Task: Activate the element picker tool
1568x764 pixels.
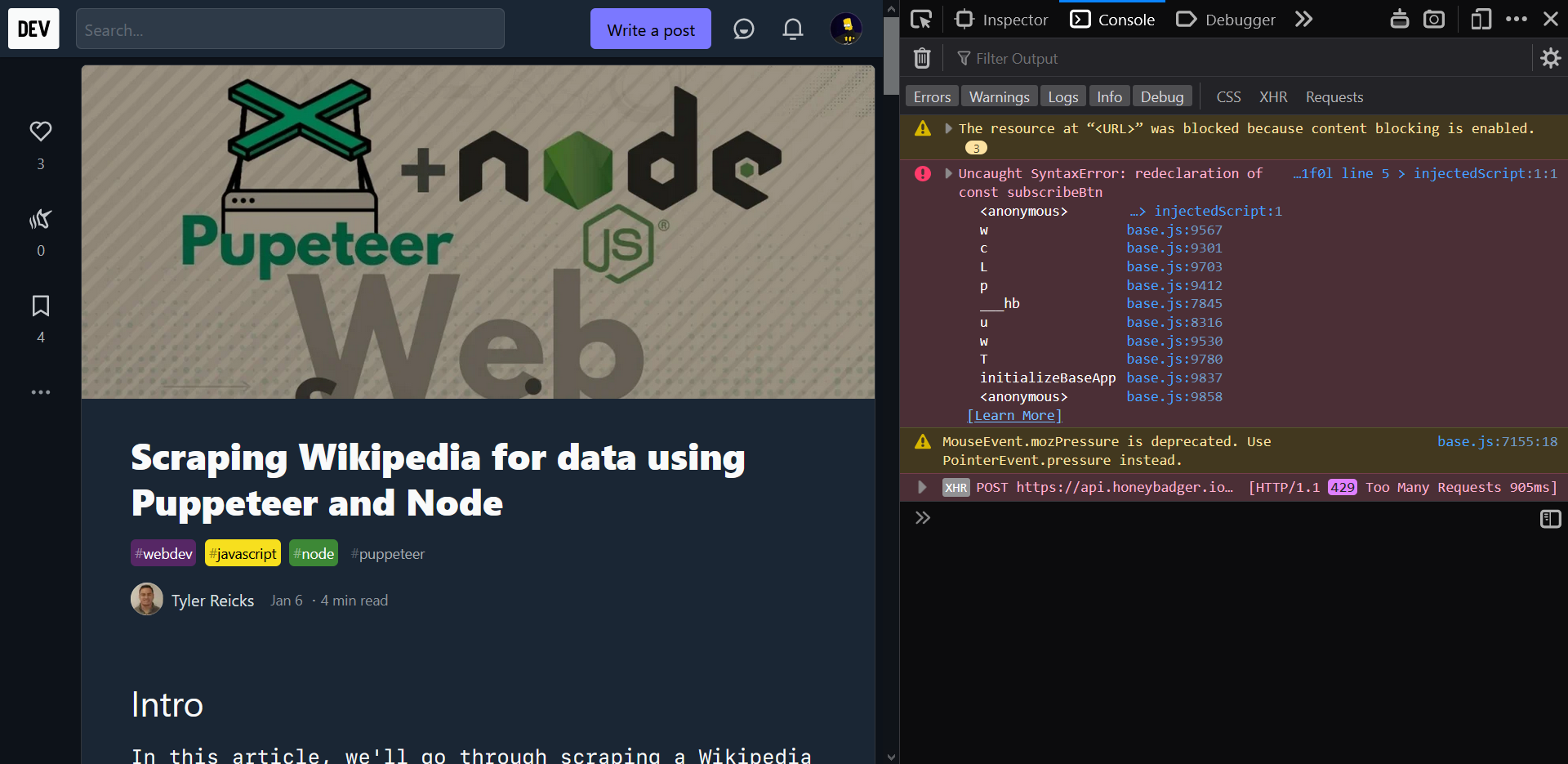Action: 921,19
